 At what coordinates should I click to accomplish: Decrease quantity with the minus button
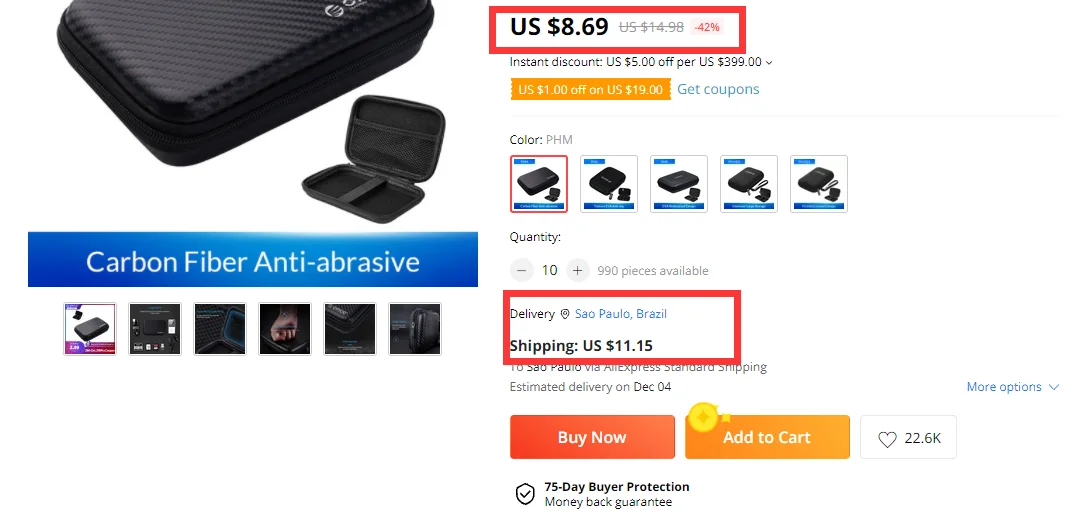(x=521, y=271)
